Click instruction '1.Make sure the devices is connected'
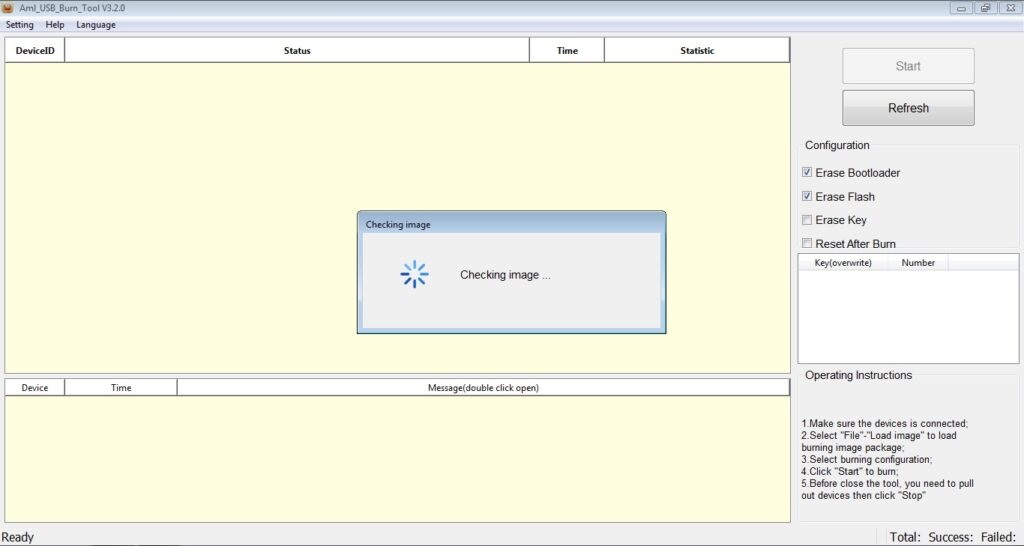The image size is (1024, 546). coord(885,423)
